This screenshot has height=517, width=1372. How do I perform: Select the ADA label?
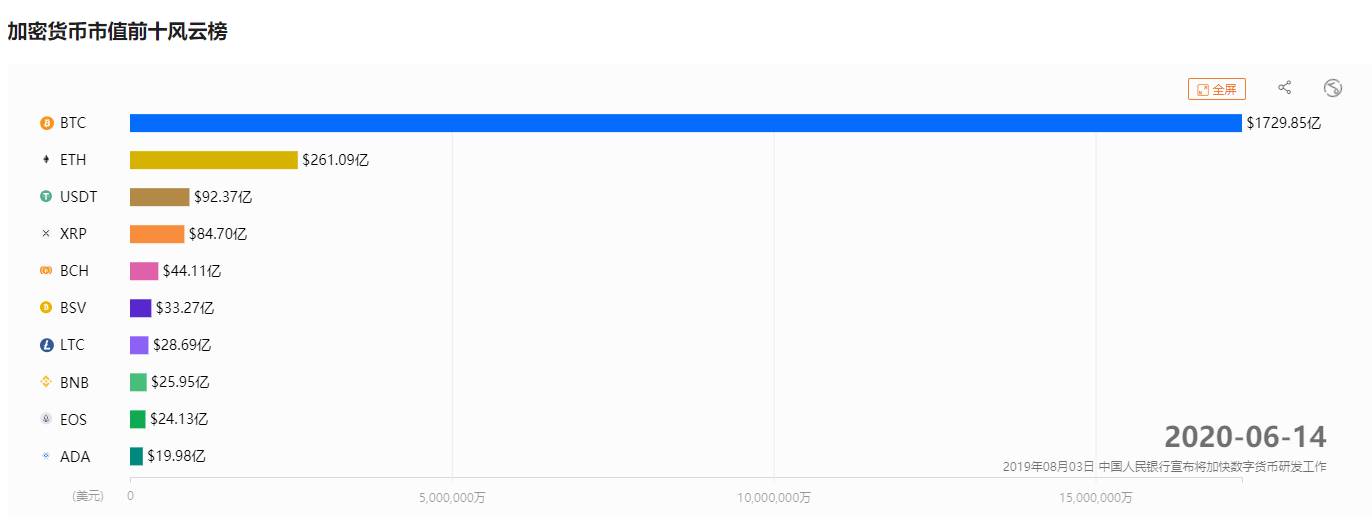(x=75, y=457)
